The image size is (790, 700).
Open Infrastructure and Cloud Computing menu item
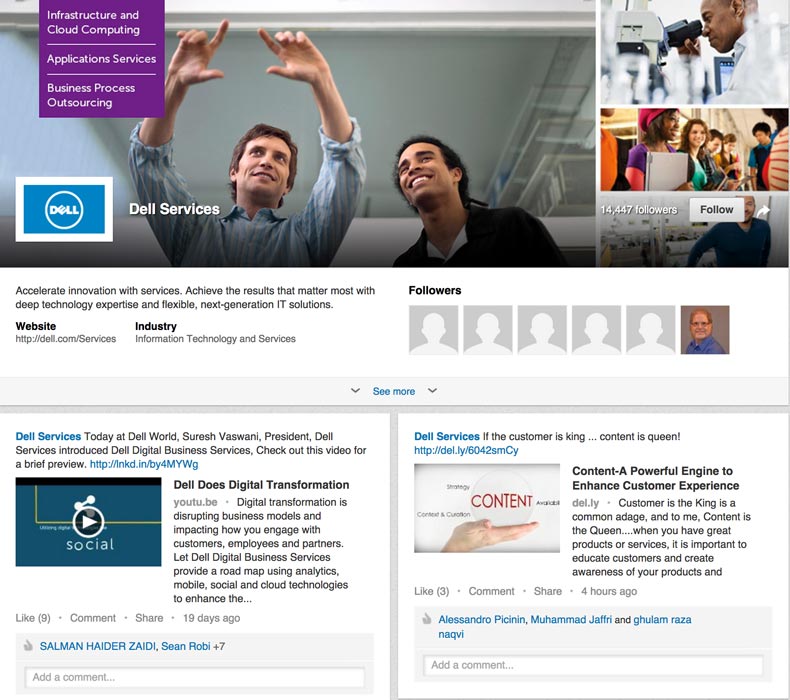pos(93,22)
